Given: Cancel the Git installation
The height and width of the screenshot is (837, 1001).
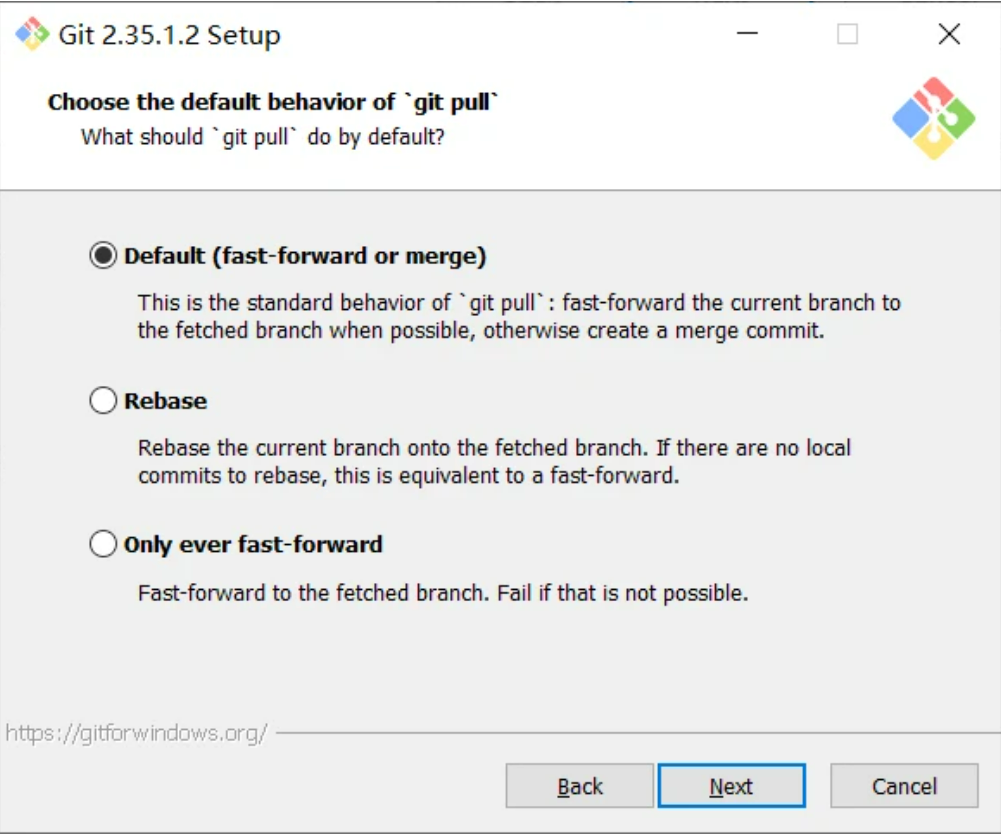Looking at the screenshot, I should [x=904, y=787].
